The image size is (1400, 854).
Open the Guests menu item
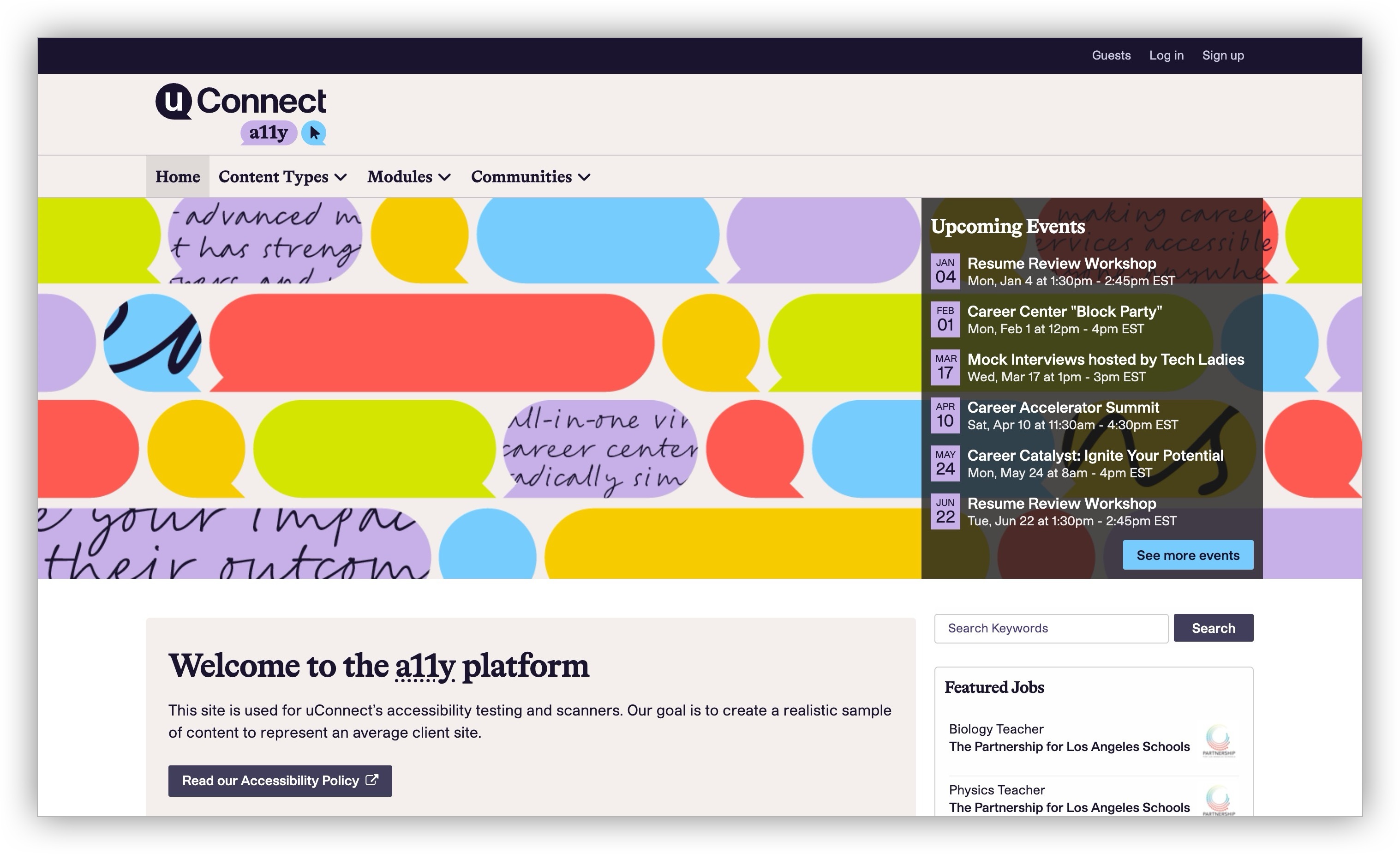click(x=1111, y=55)
